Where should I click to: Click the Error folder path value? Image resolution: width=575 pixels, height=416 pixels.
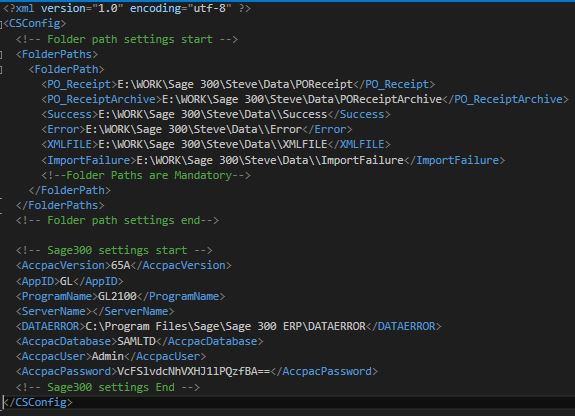click(x=194, y=129)
